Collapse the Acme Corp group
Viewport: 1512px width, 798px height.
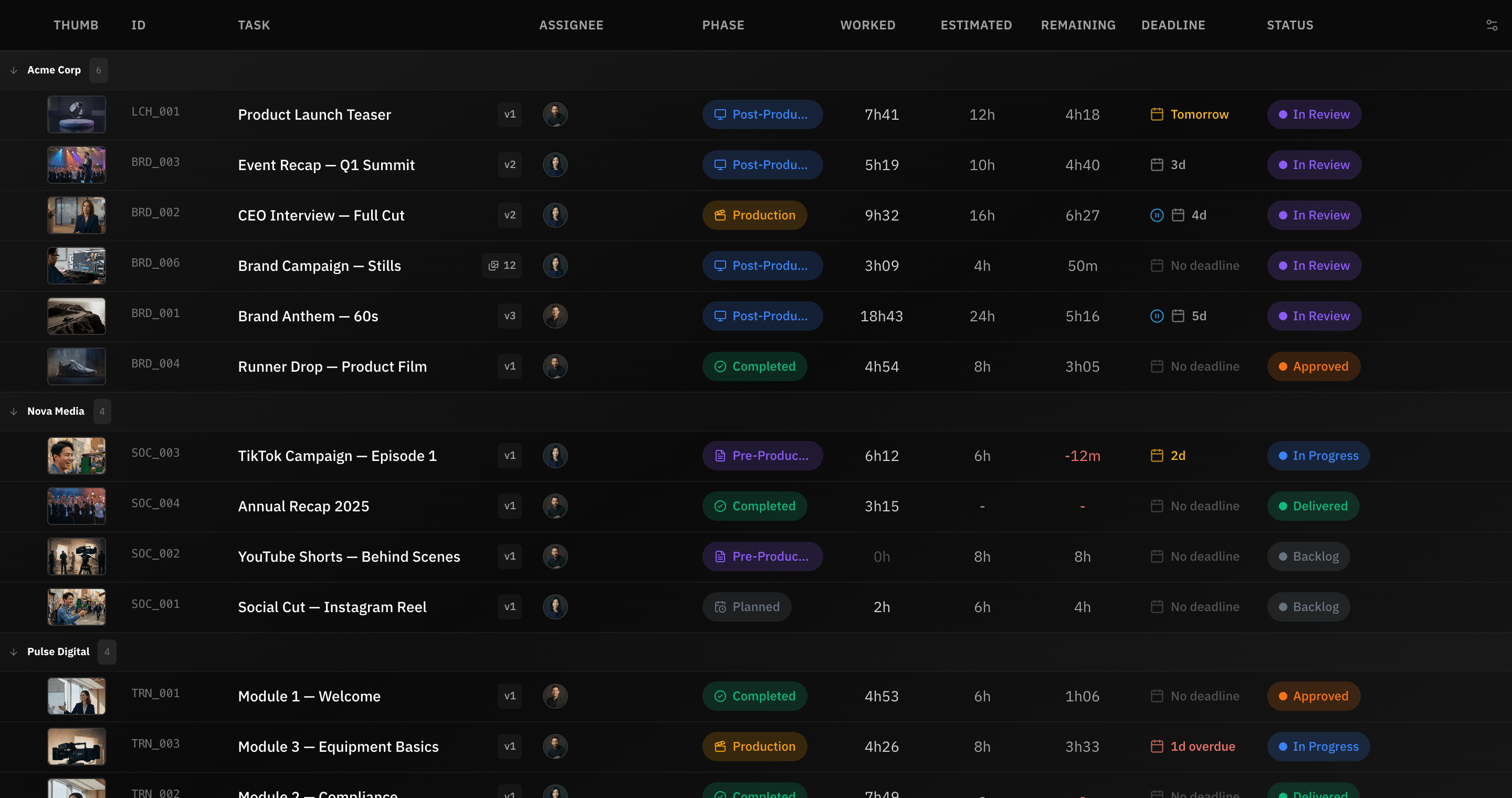click(14, 70)
